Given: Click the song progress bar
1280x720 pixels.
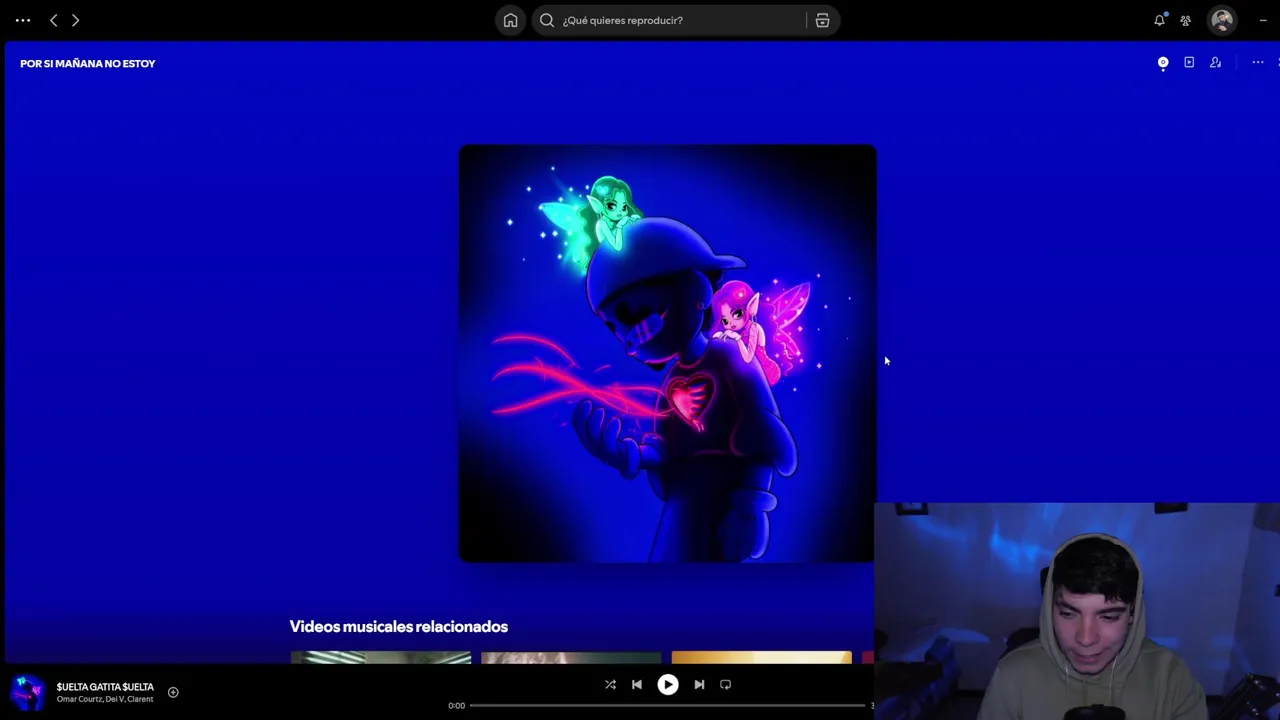Looking at the screenshot, I should (668, 706).
